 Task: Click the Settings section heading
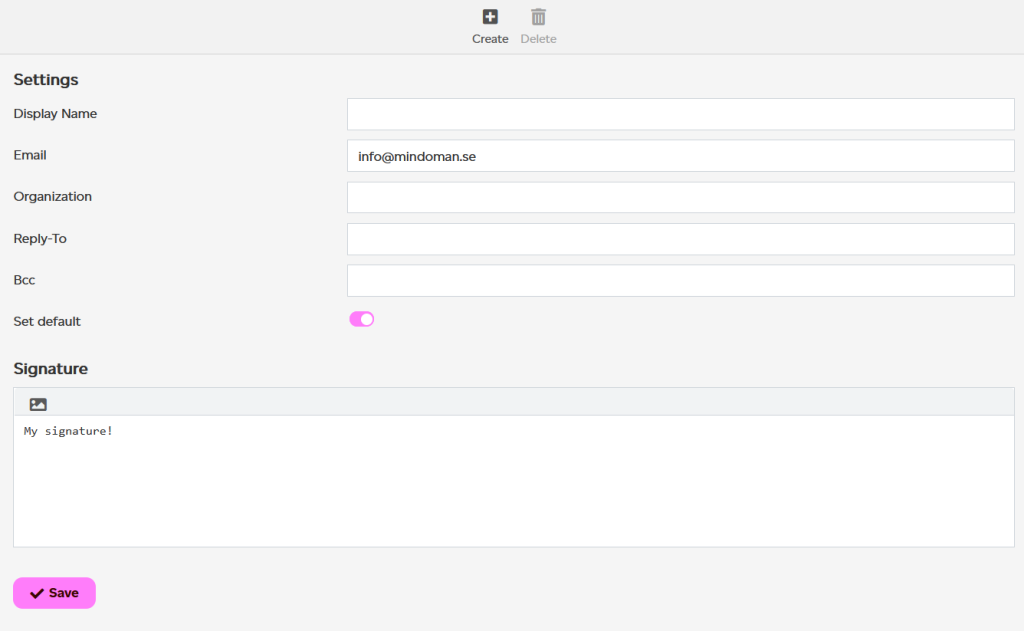(46, 80)
